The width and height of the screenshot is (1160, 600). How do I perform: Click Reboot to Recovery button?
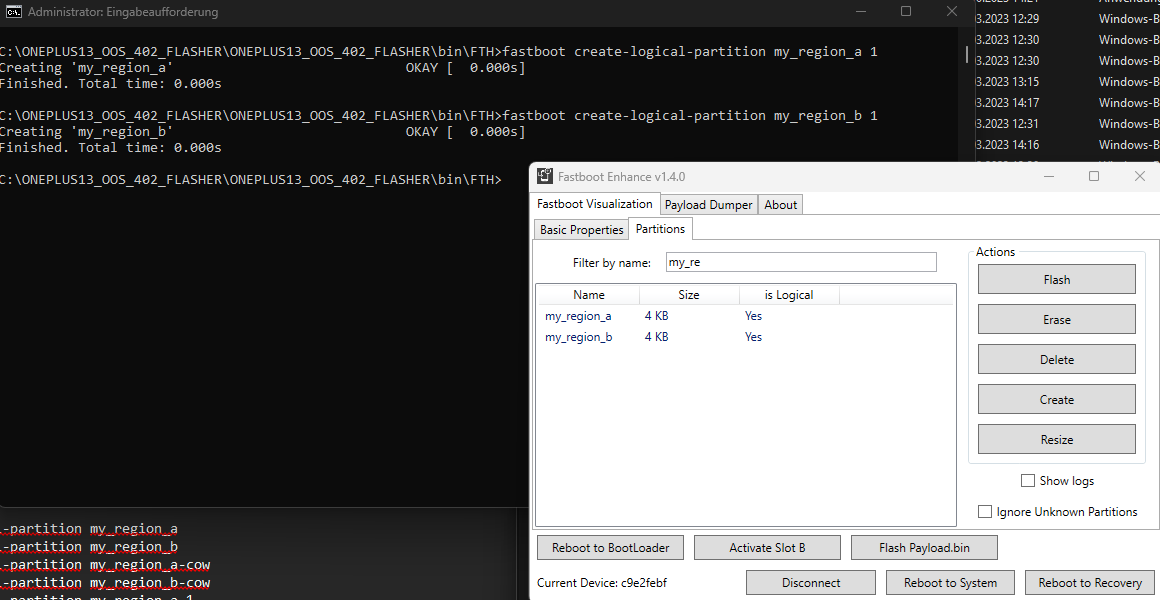pyautogui.click(x=1090, y=583)
